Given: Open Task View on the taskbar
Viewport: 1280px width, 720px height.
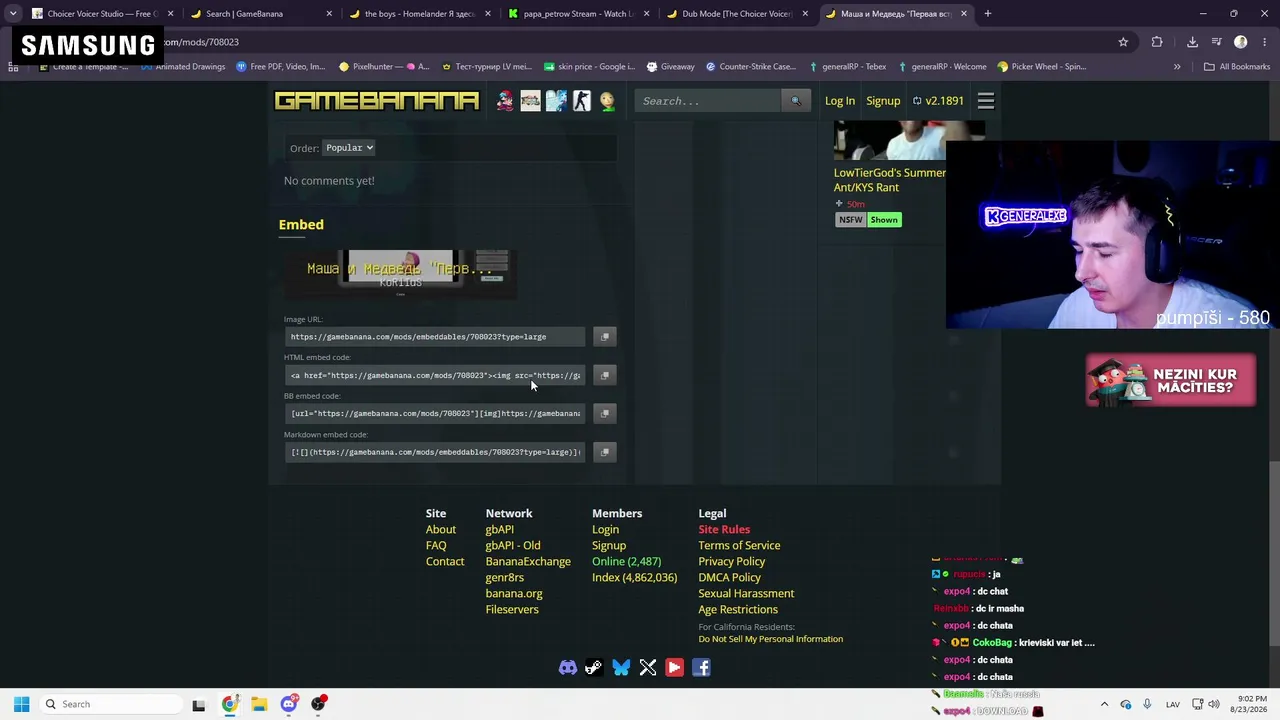Looking at the screenshot, I should point(198,704).
